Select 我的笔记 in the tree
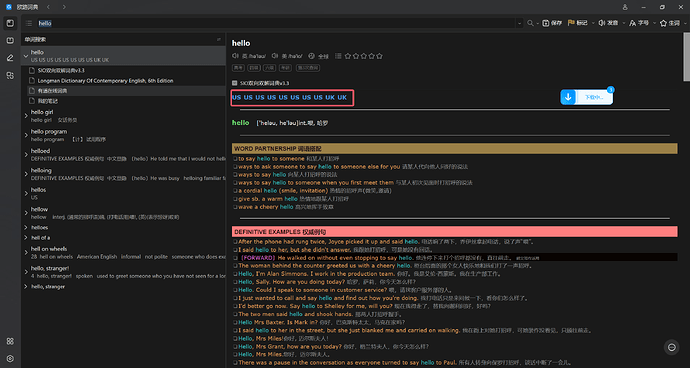 48,101
